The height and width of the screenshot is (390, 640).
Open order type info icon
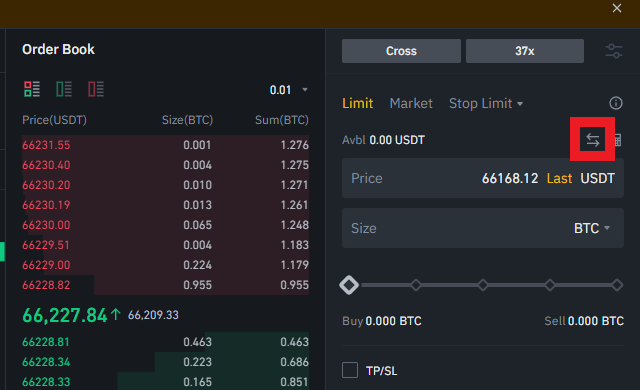[616, 103]
